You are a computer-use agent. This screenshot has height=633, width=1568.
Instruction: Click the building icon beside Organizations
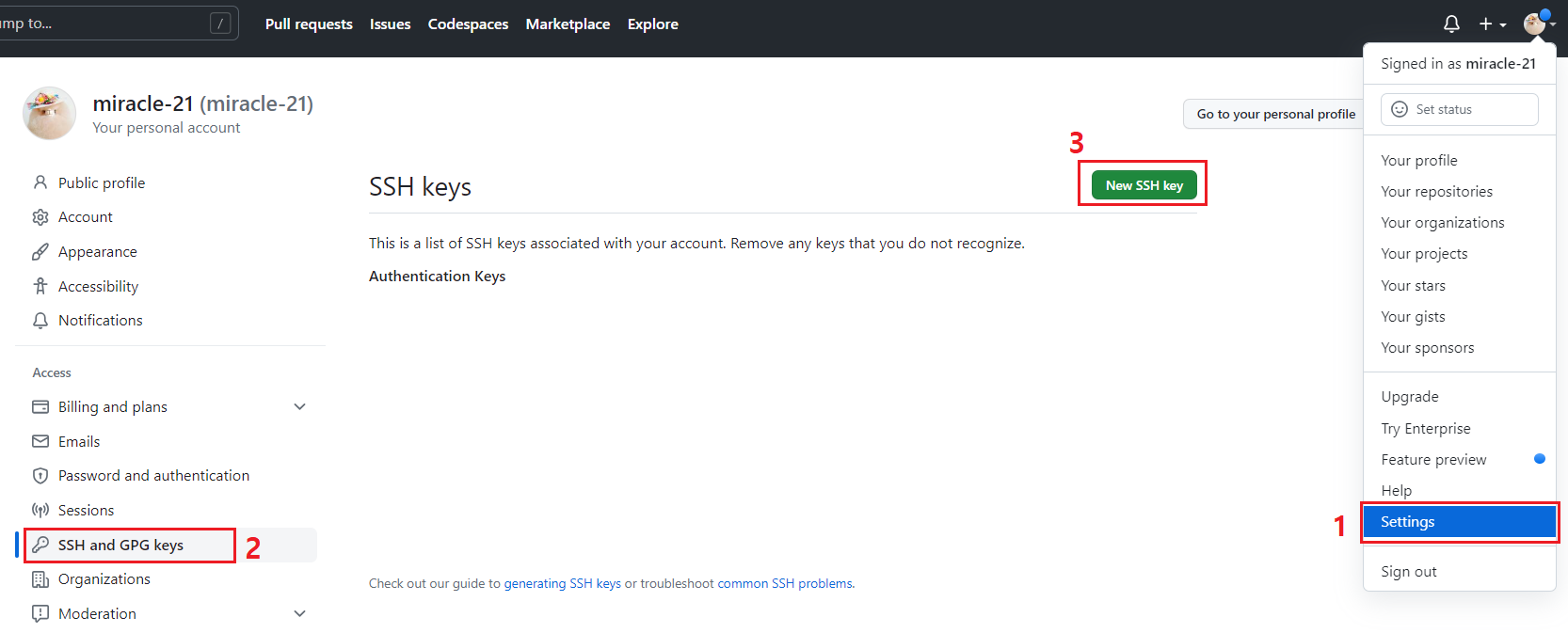(40, 579)
